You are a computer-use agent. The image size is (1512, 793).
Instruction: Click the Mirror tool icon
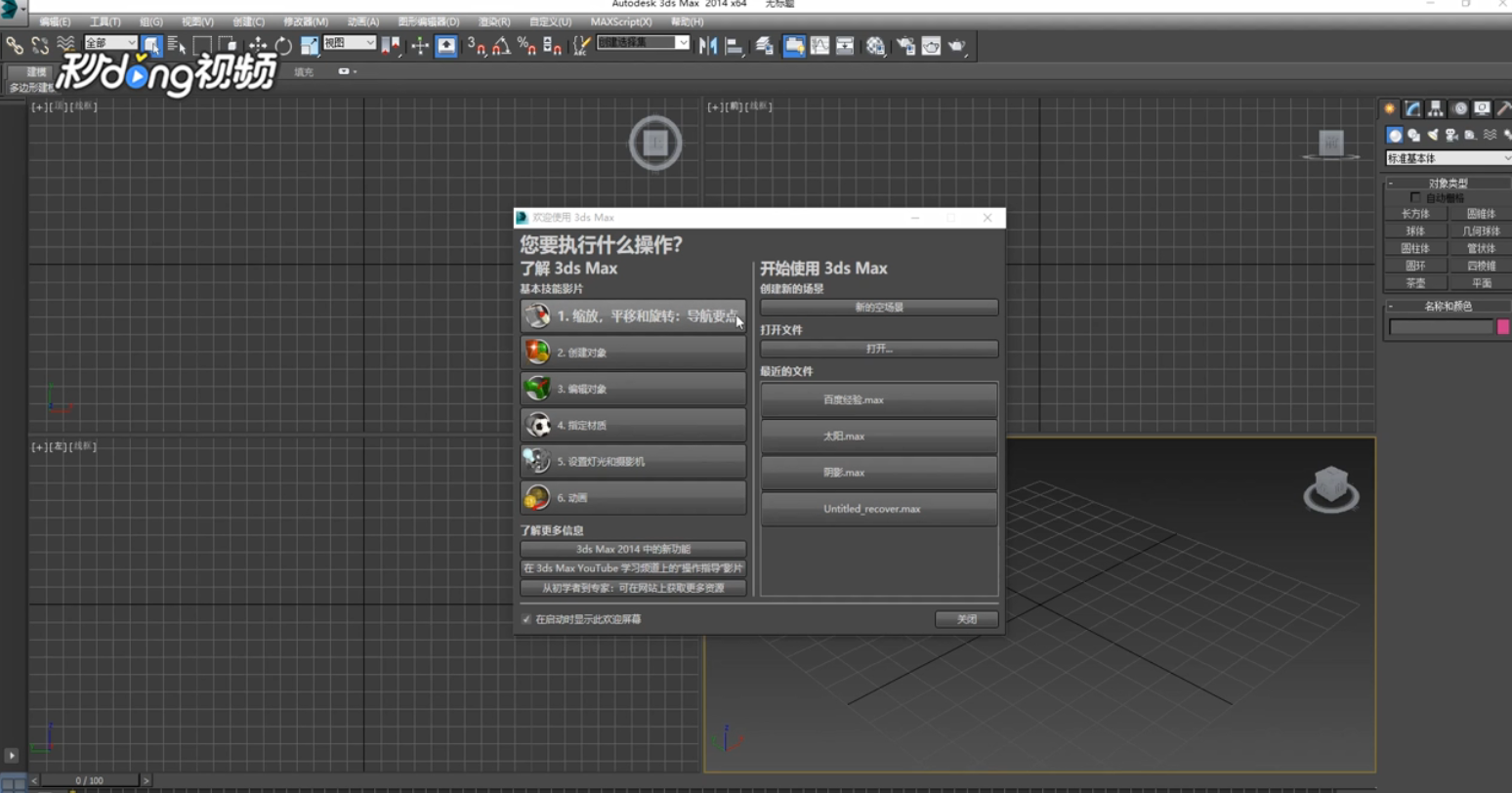coord(708,45)
